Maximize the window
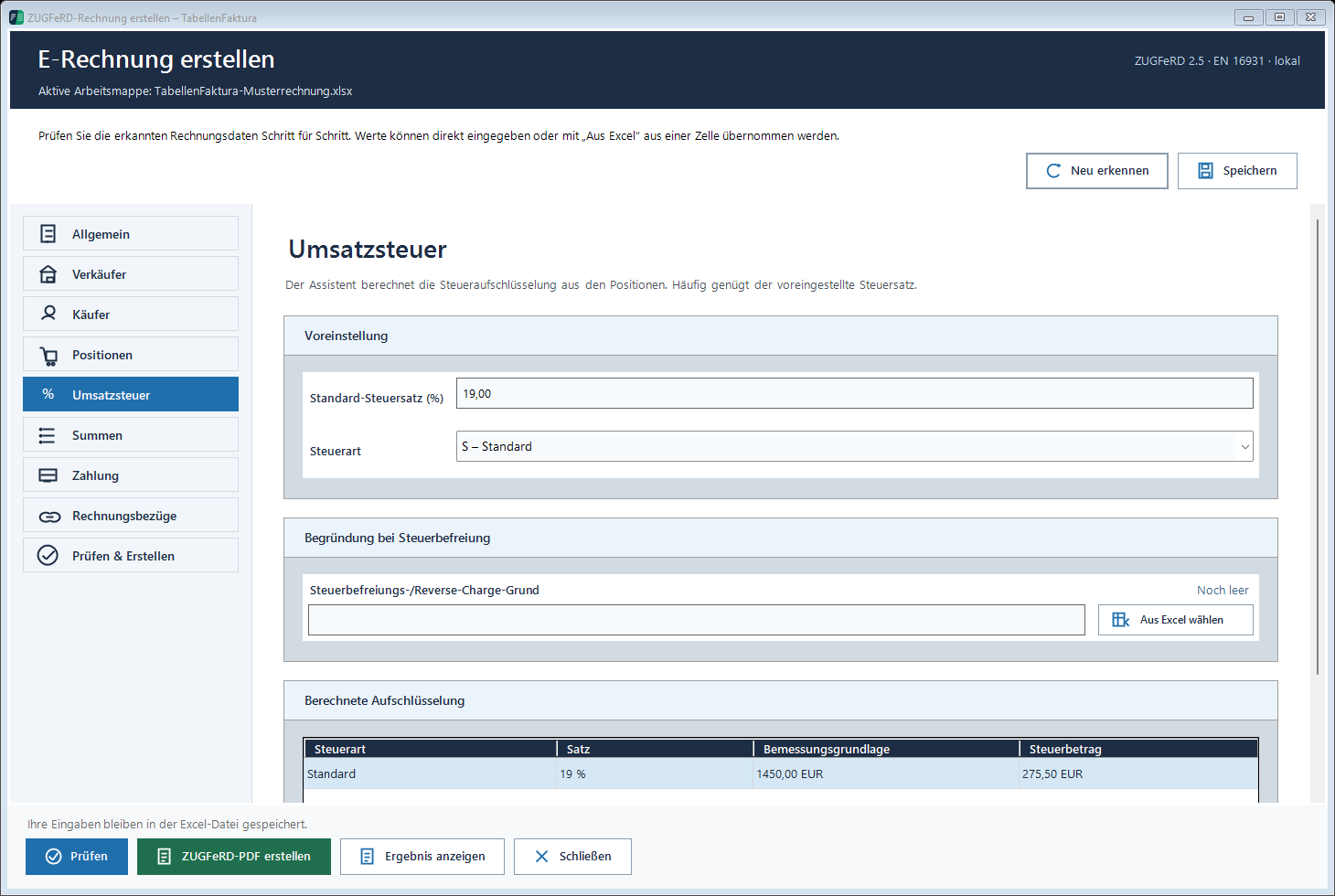The image size is (1335, 896). point(1279,17)
